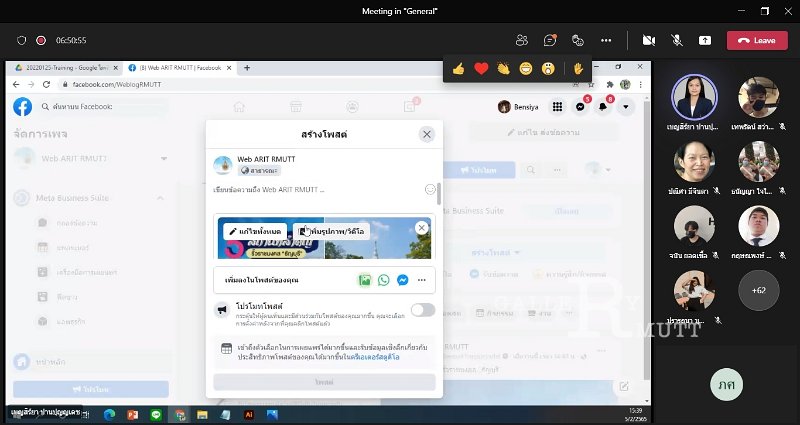Expand the Facebook account dropdown arrow
This screenshot has height=425, width=800.
626,107
